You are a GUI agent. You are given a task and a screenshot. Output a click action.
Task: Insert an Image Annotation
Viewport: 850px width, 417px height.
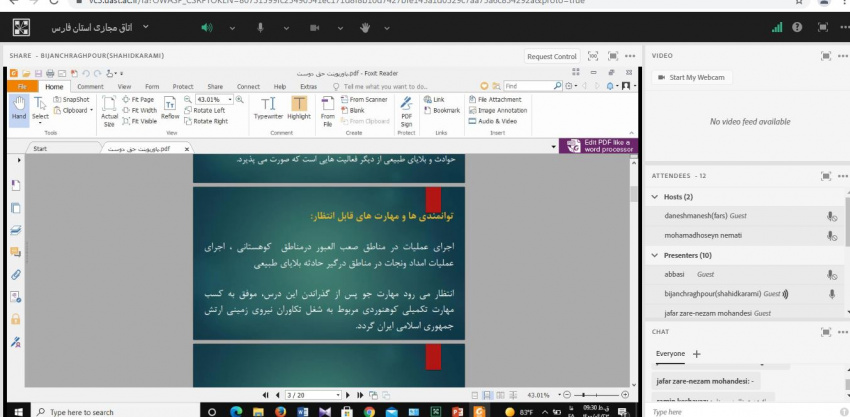498,110
